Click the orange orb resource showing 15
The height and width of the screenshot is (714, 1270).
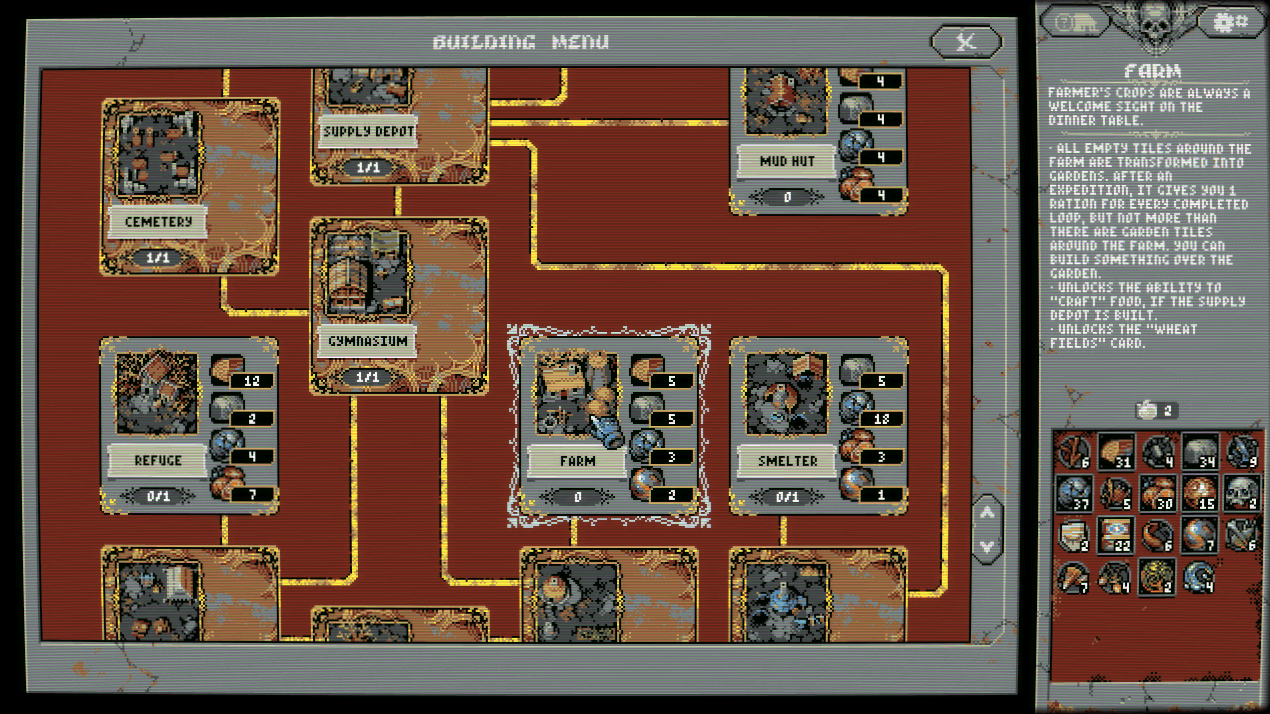[1199, 493]
